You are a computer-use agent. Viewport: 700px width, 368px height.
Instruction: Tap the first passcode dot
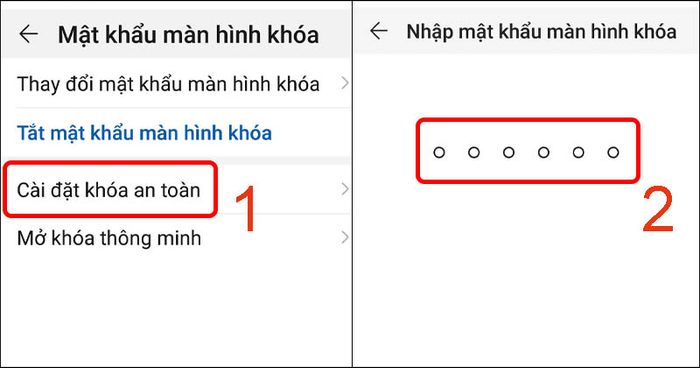(439, 153)
